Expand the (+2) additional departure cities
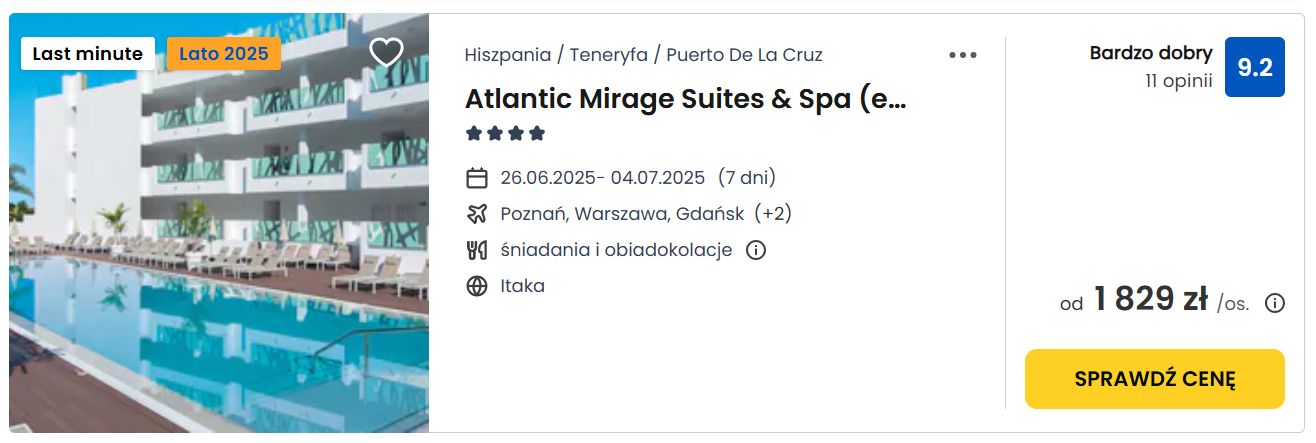Viewport: 1316px width, 443px height. pyautogui.click(x=773, y=214)
